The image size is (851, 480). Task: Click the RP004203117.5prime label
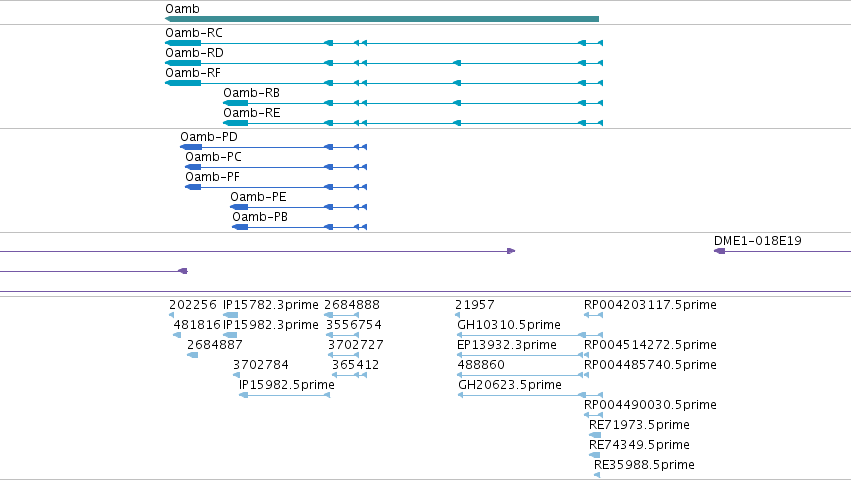click(x=650, y=305)
